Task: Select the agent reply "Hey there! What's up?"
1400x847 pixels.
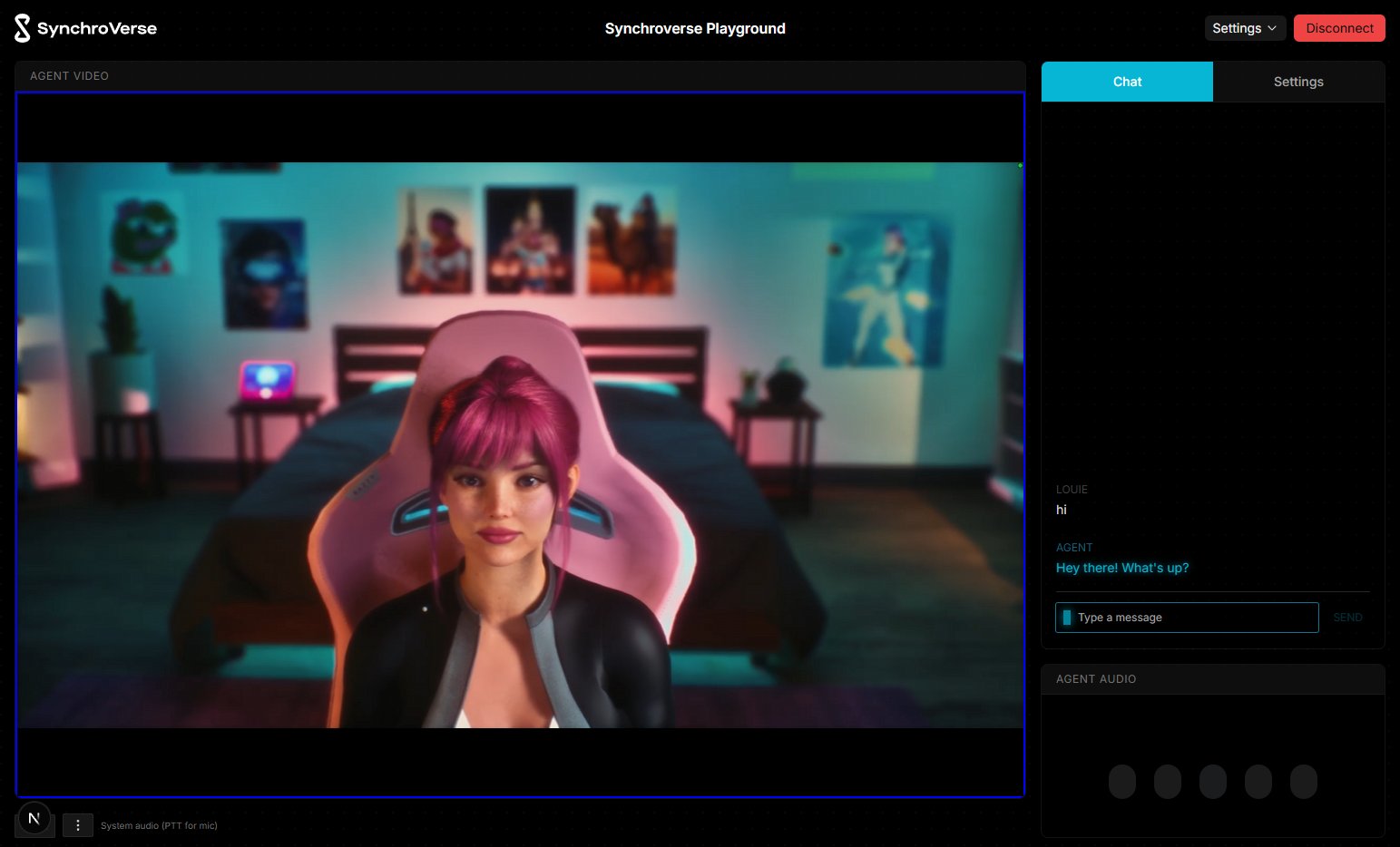Action: tap(1121, 568)
